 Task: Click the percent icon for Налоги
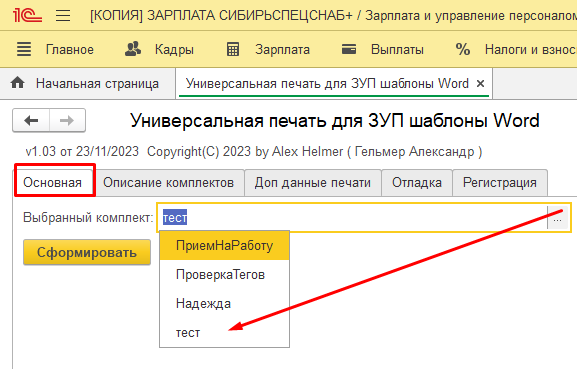coord(463,49)
